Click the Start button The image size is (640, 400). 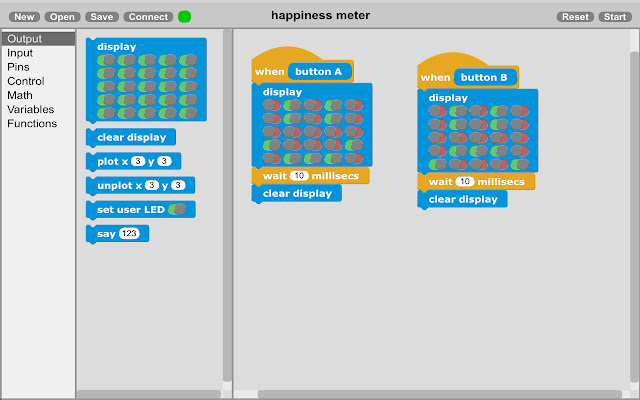(x=615, y=17)
